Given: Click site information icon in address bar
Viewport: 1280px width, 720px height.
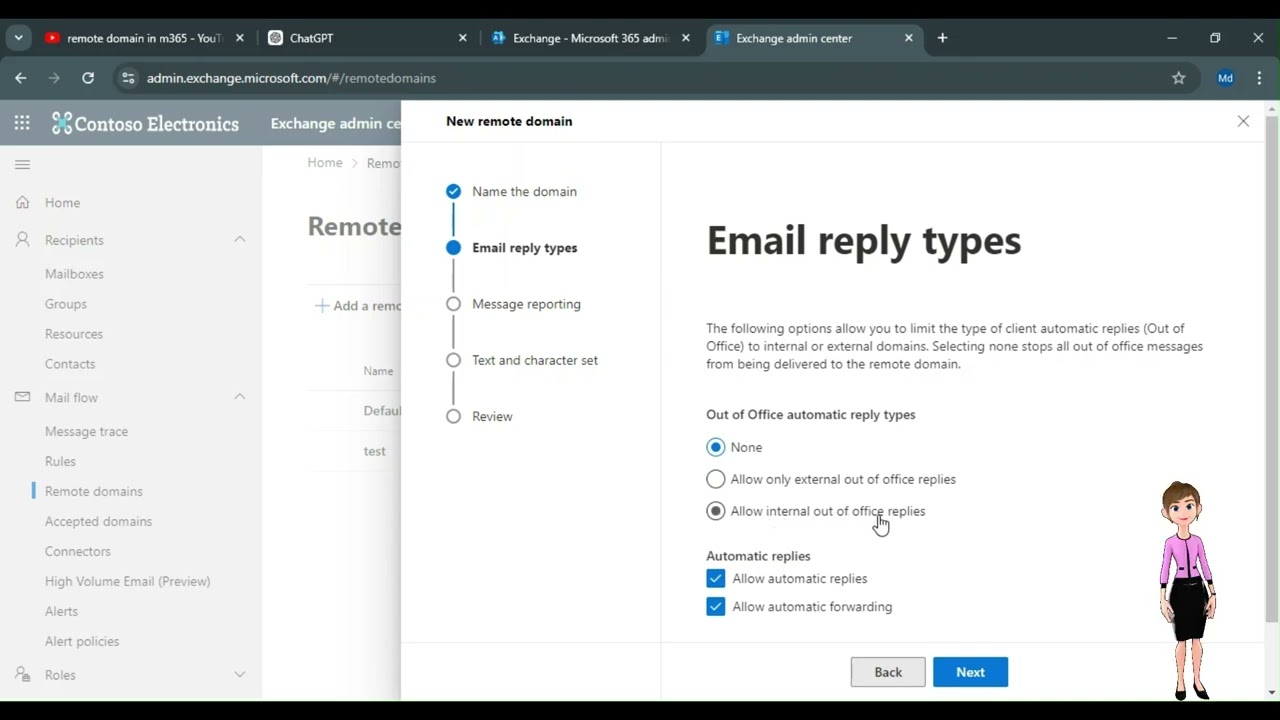Looking at the screenshot, I should tap(126, 78).
